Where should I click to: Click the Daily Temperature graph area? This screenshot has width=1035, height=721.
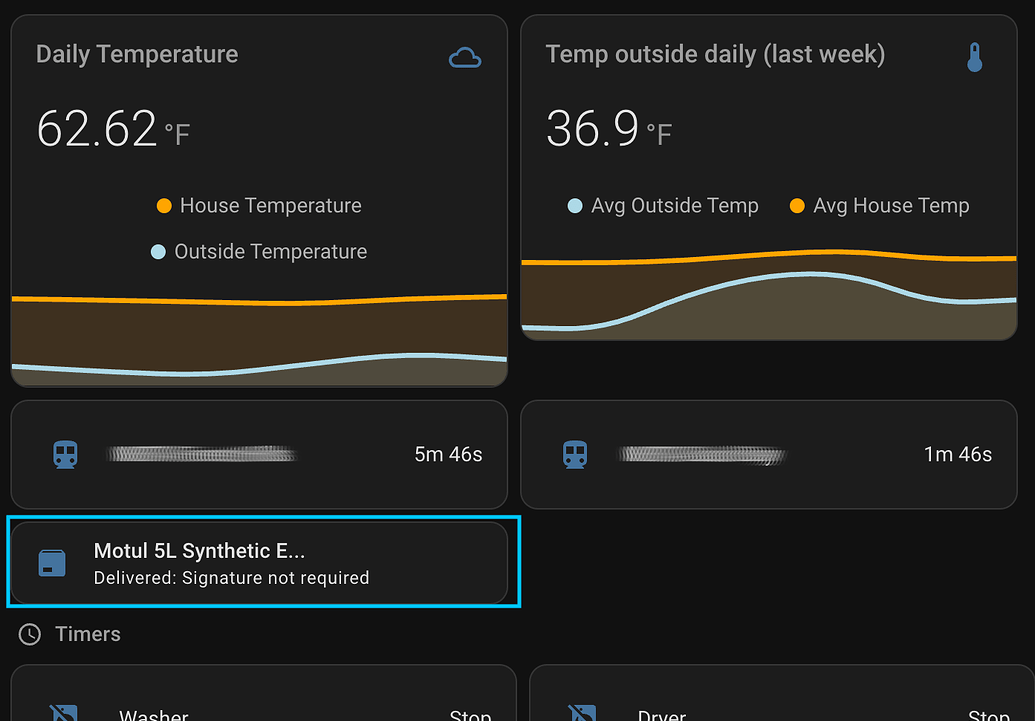[x=259, y=340]
